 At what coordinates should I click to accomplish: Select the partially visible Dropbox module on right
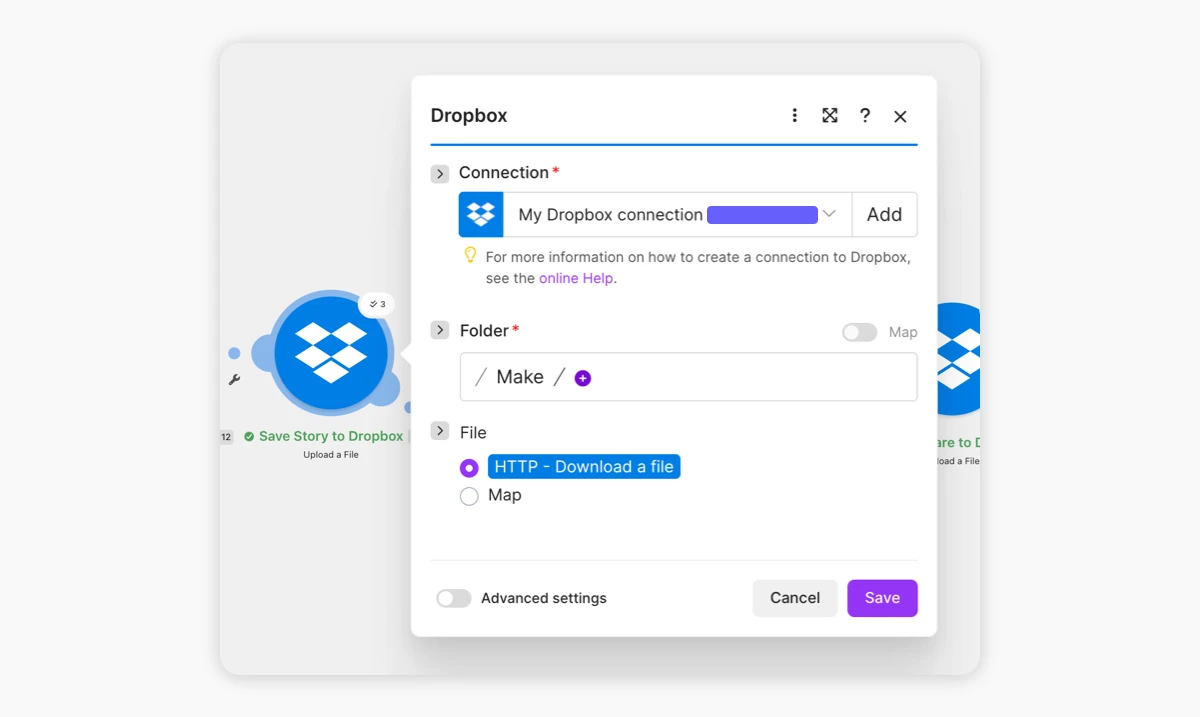point(958,359)
